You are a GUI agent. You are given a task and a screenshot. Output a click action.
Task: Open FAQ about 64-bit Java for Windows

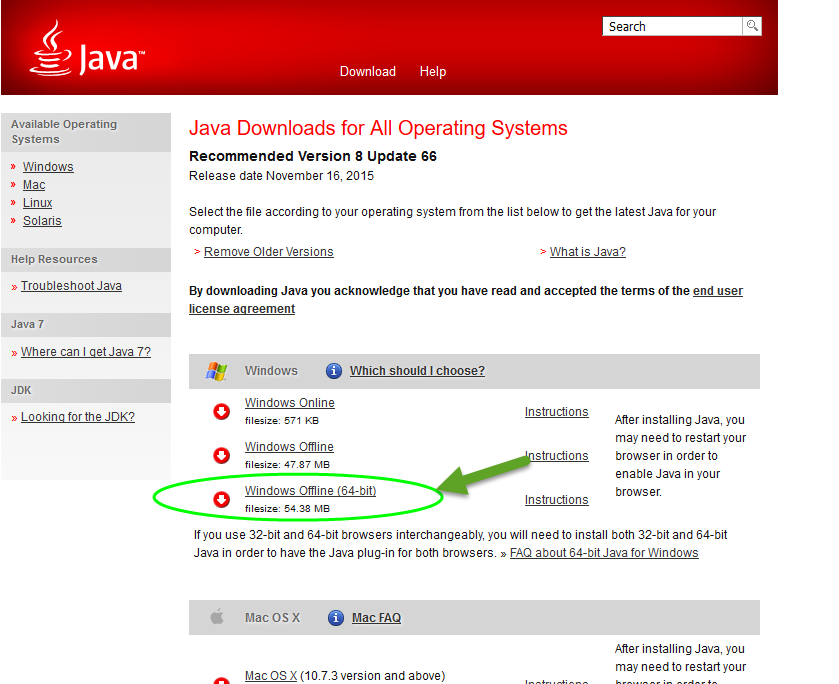point(603,553)
